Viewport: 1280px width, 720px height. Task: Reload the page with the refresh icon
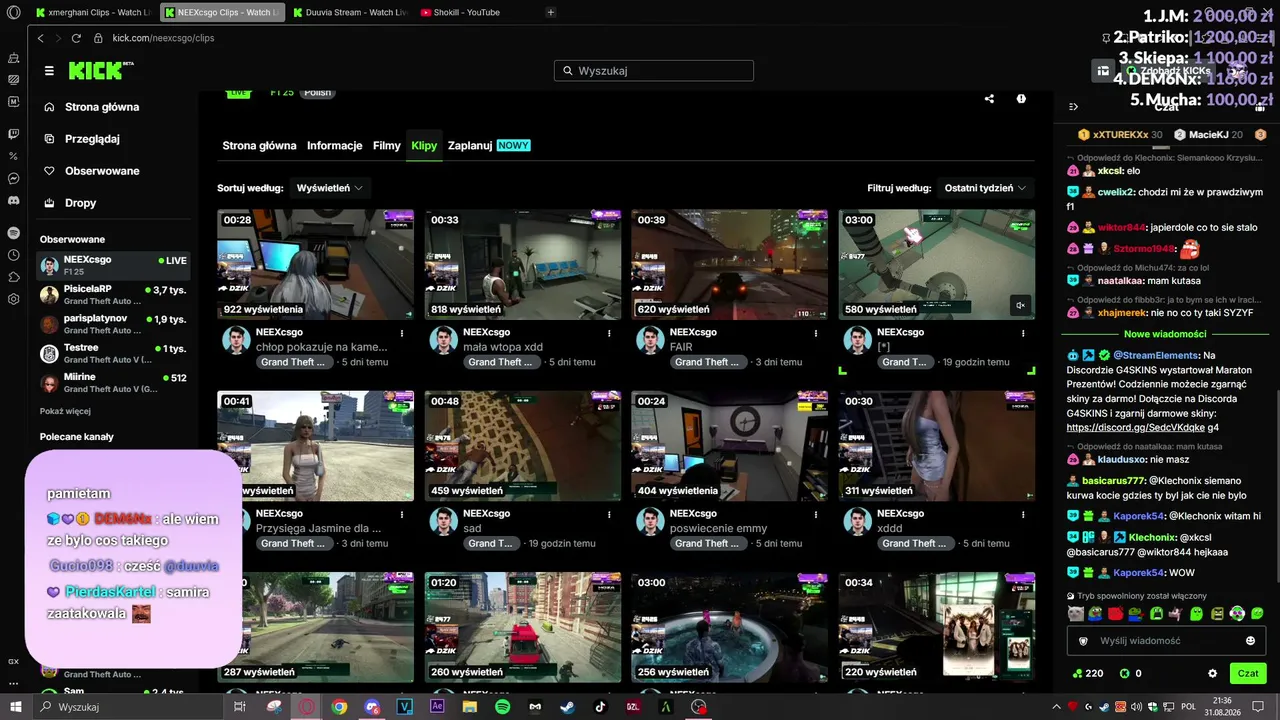76,38
